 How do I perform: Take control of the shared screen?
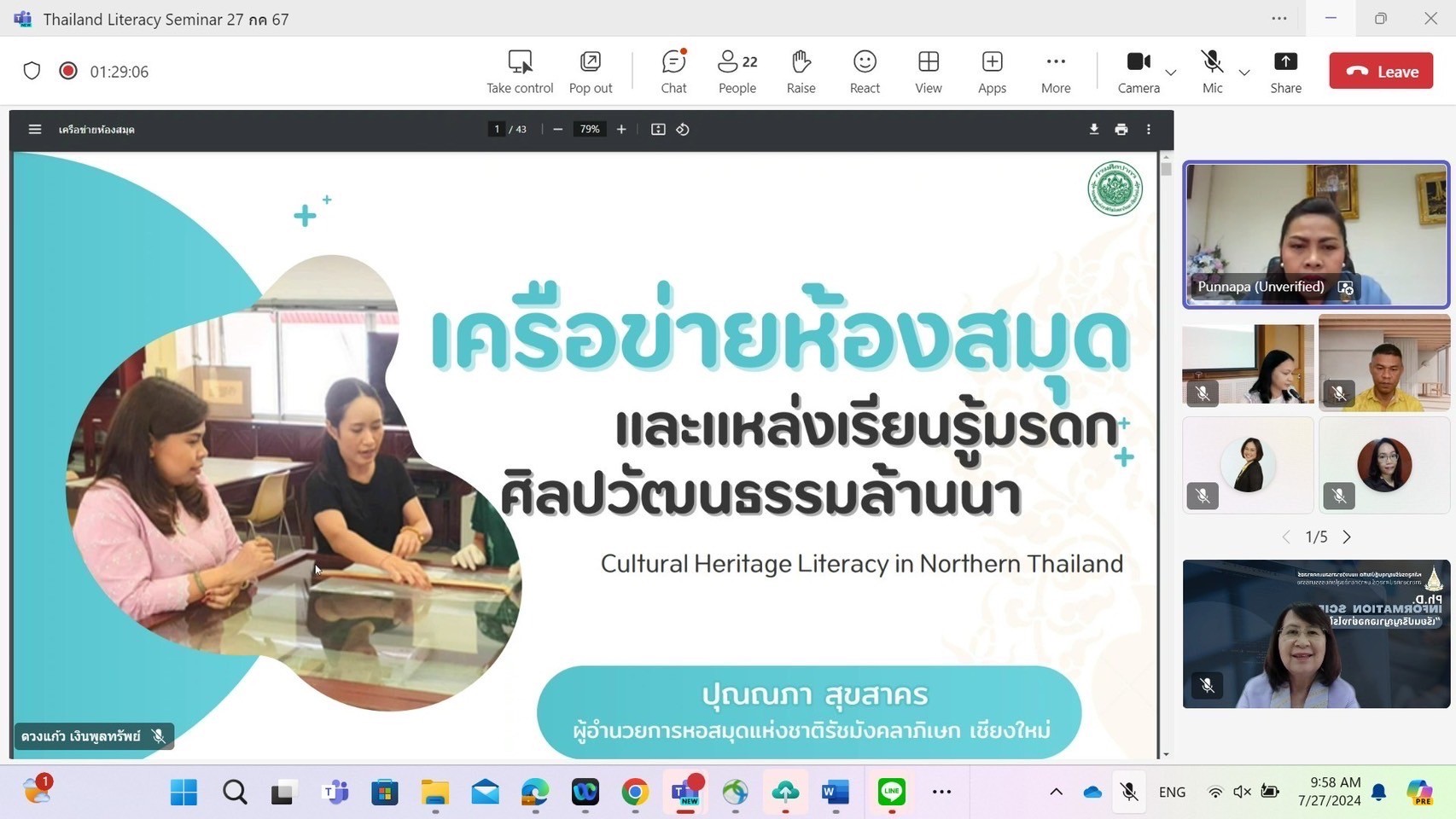click(519, 71)
